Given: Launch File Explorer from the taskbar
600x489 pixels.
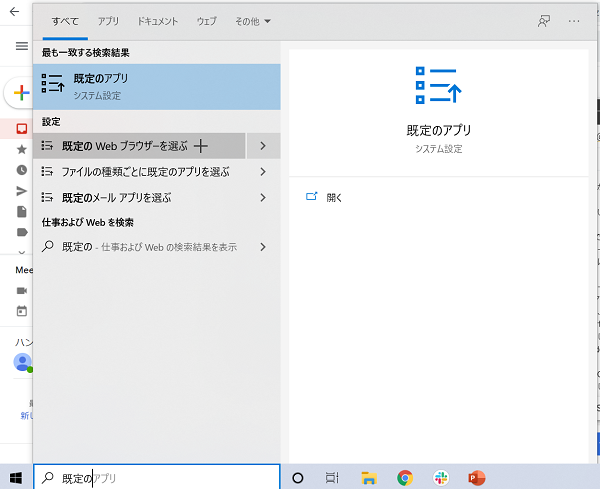Looking at the screenshot, I should tap(368, 478).
